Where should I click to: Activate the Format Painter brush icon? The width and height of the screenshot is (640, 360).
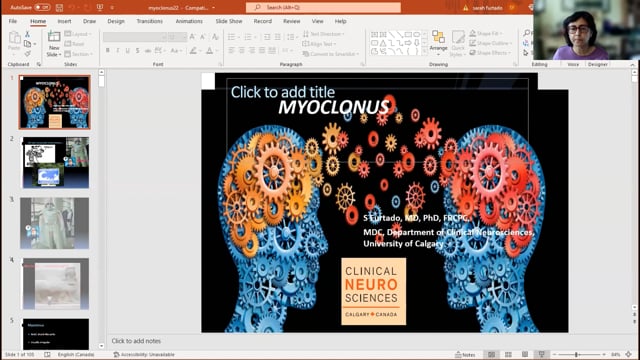(27, 53)
